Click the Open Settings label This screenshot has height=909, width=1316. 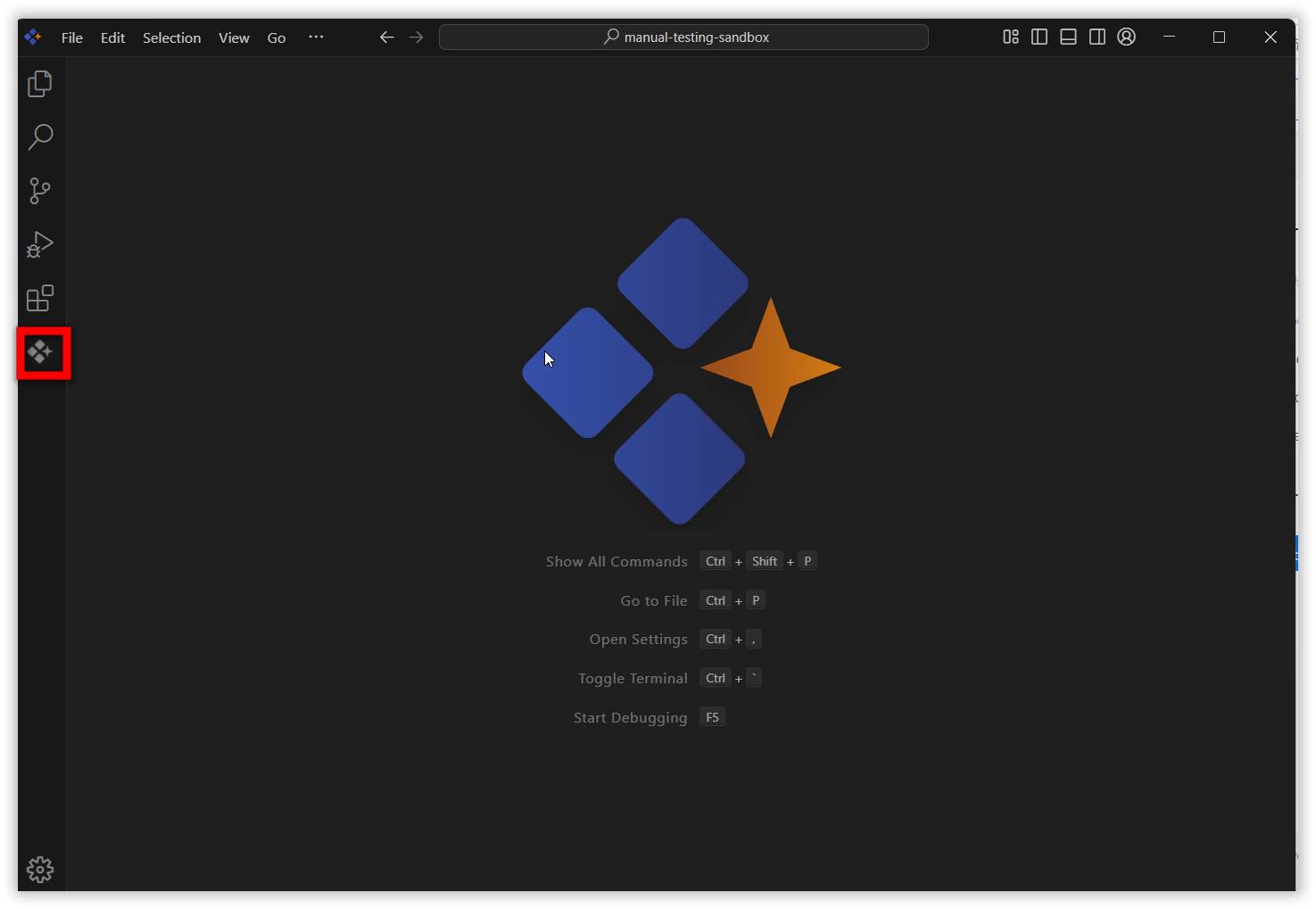[x=639, y=639]
